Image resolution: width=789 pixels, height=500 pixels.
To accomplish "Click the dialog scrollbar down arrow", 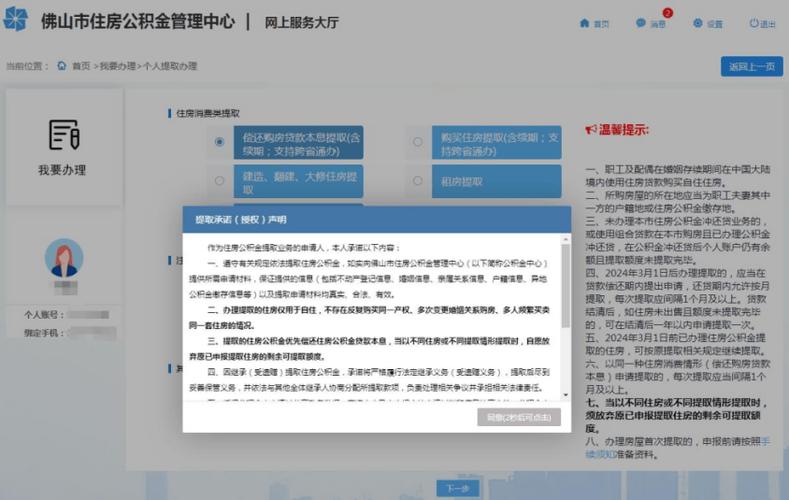I will click(566, 395).
